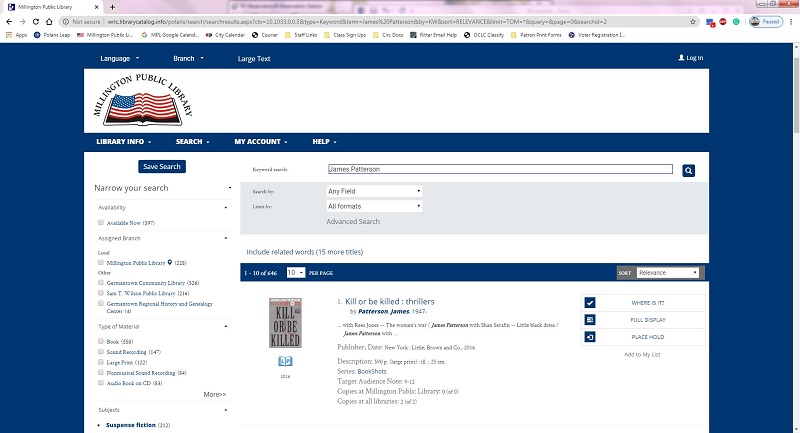The height and width of the screenshot is (433, 800).
Task: Open the Advanced Search link
Action: tap(353, 221)
